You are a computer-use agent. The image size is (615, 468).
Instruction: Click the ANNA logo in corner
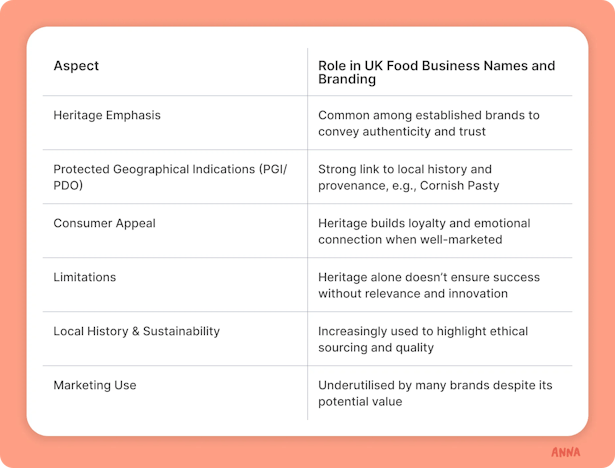565,452
